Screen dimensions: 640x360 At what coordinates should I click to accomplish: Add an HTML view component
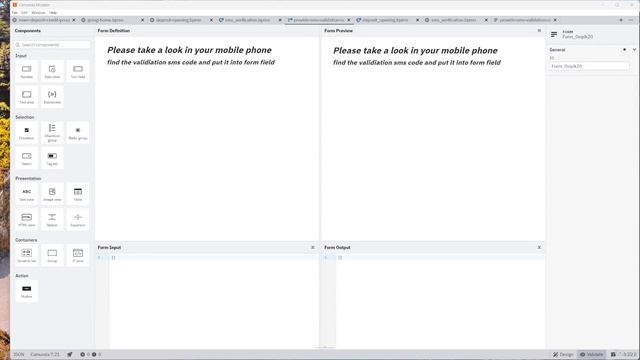tap(27, 220)
